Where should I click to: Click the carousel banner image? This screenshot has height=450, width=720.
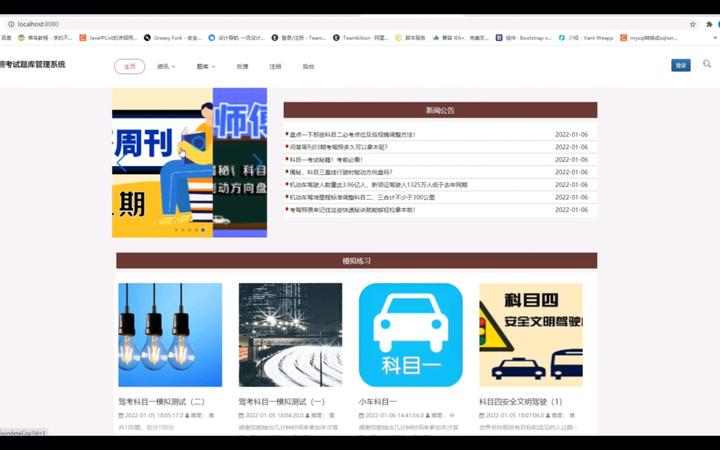(189, 163)
